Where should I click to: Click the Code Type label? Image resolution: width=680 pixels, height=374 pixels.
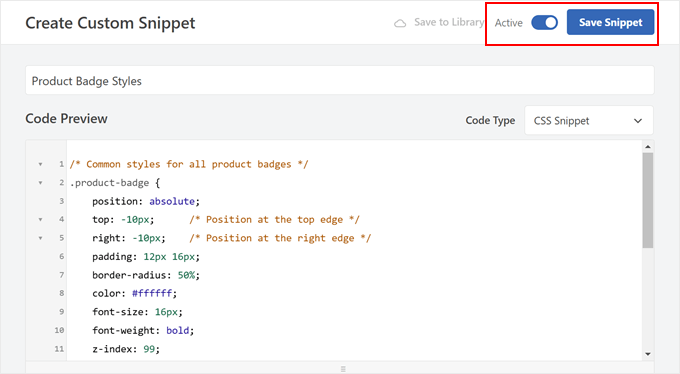click(490, 121)
